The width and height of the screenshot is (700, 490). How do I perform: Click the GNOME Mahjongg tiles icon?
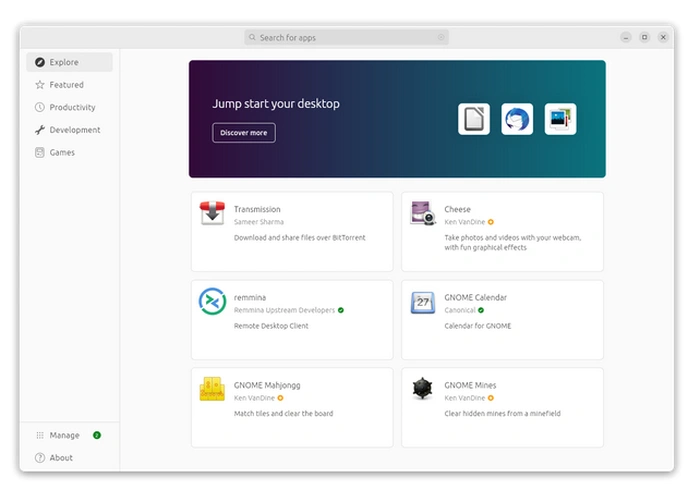click(x=212, y=389)
